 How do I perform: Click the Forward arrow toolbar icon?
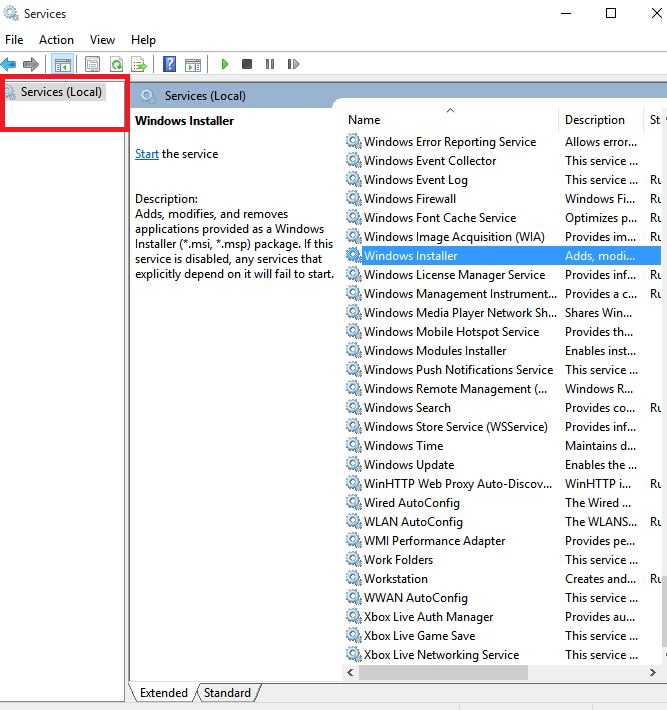click(31, 64)
